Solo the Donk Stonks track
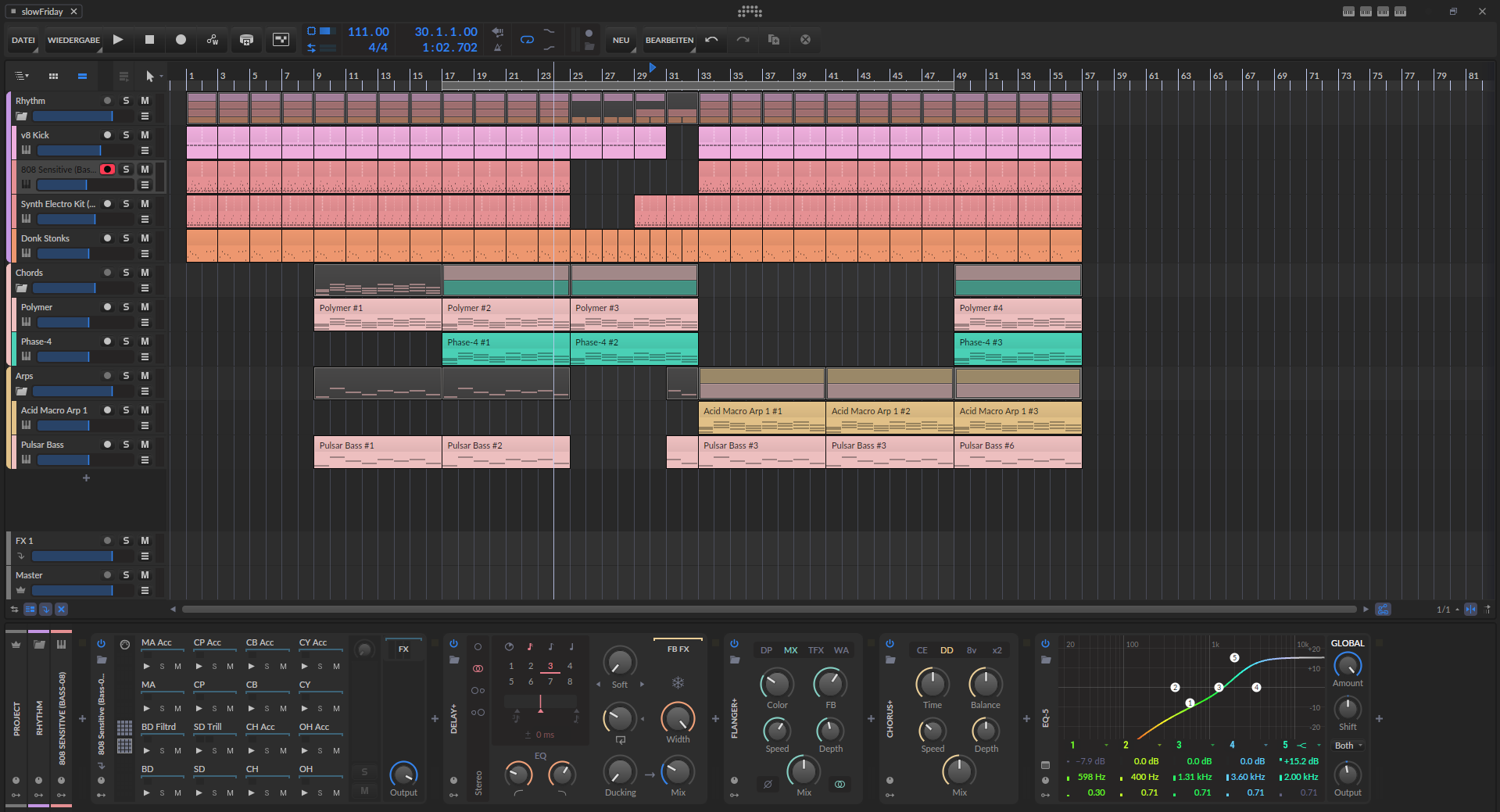This screenshot has height=812, width=1500. 126,238
